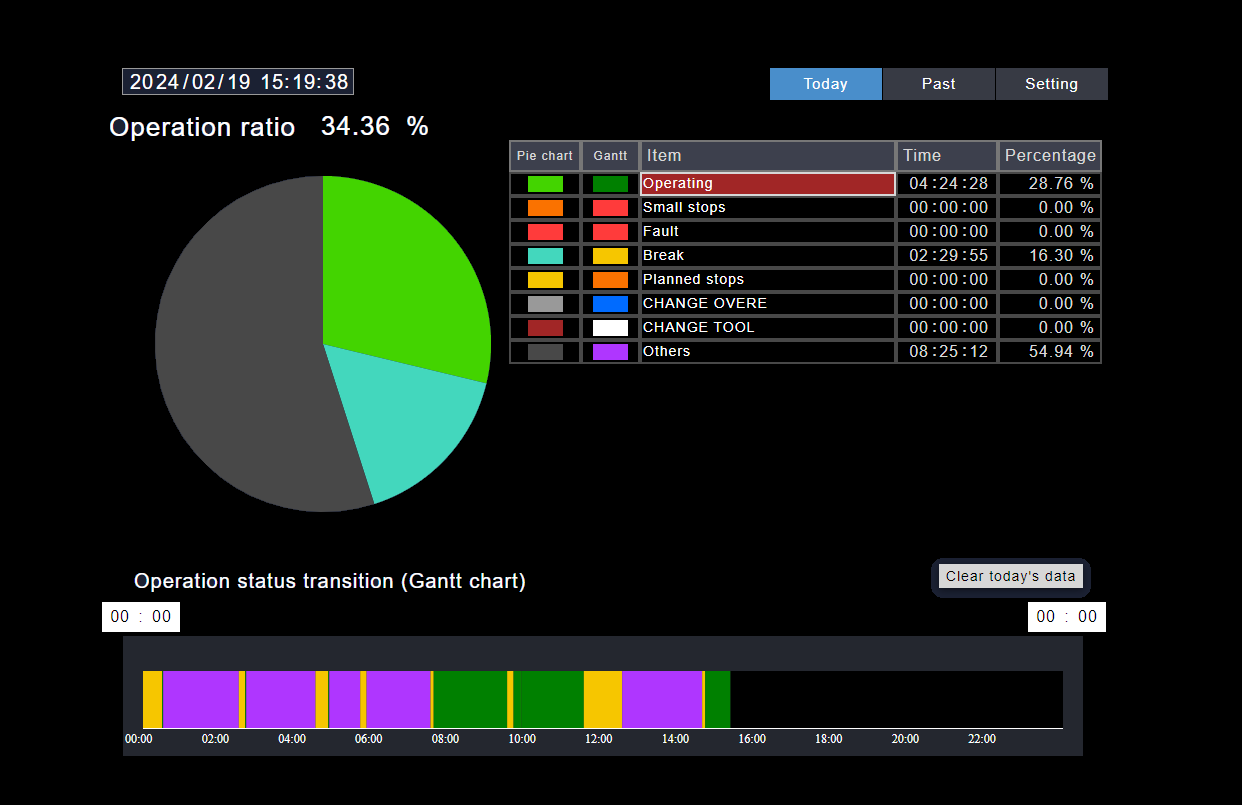The width and height of the screenshot is (1242, 805).
Task: Pick the purple Others Gantt color swatch
Action: click(x=610, y=352)
